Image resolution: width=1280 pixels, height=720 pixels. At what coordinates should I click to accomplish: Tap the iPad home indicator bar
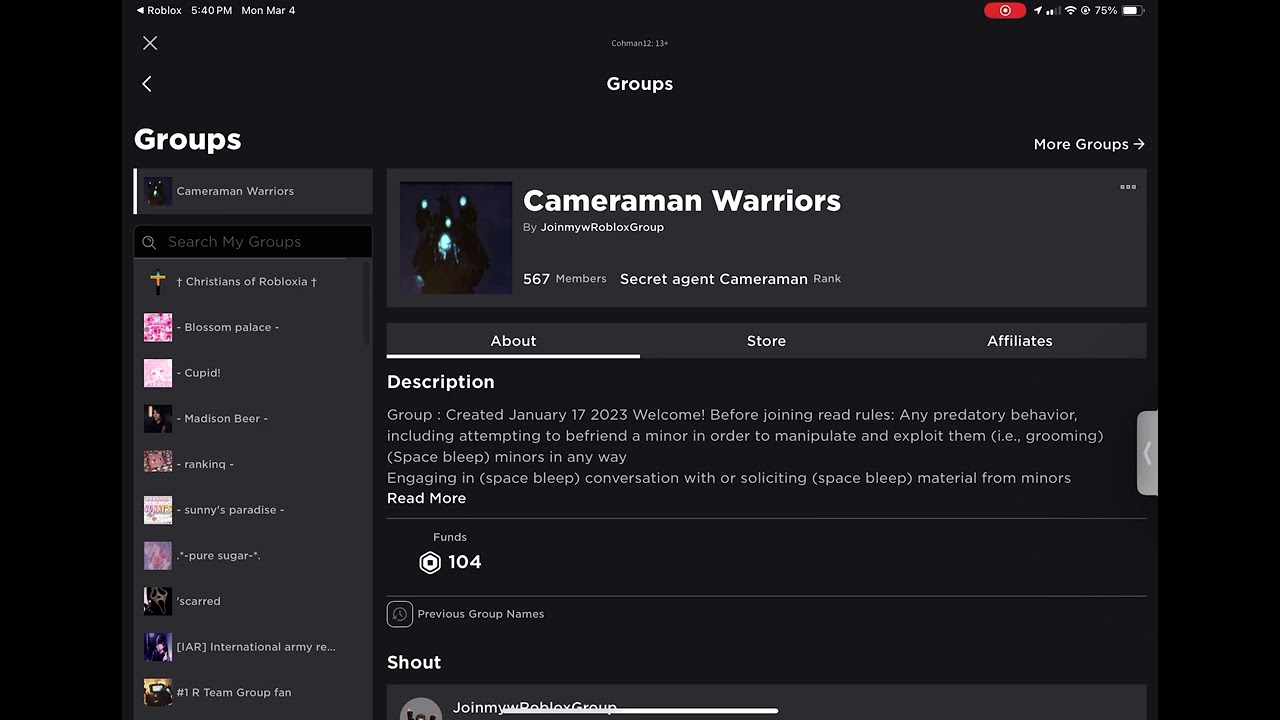pyautogui.click(x=640, y=711)
